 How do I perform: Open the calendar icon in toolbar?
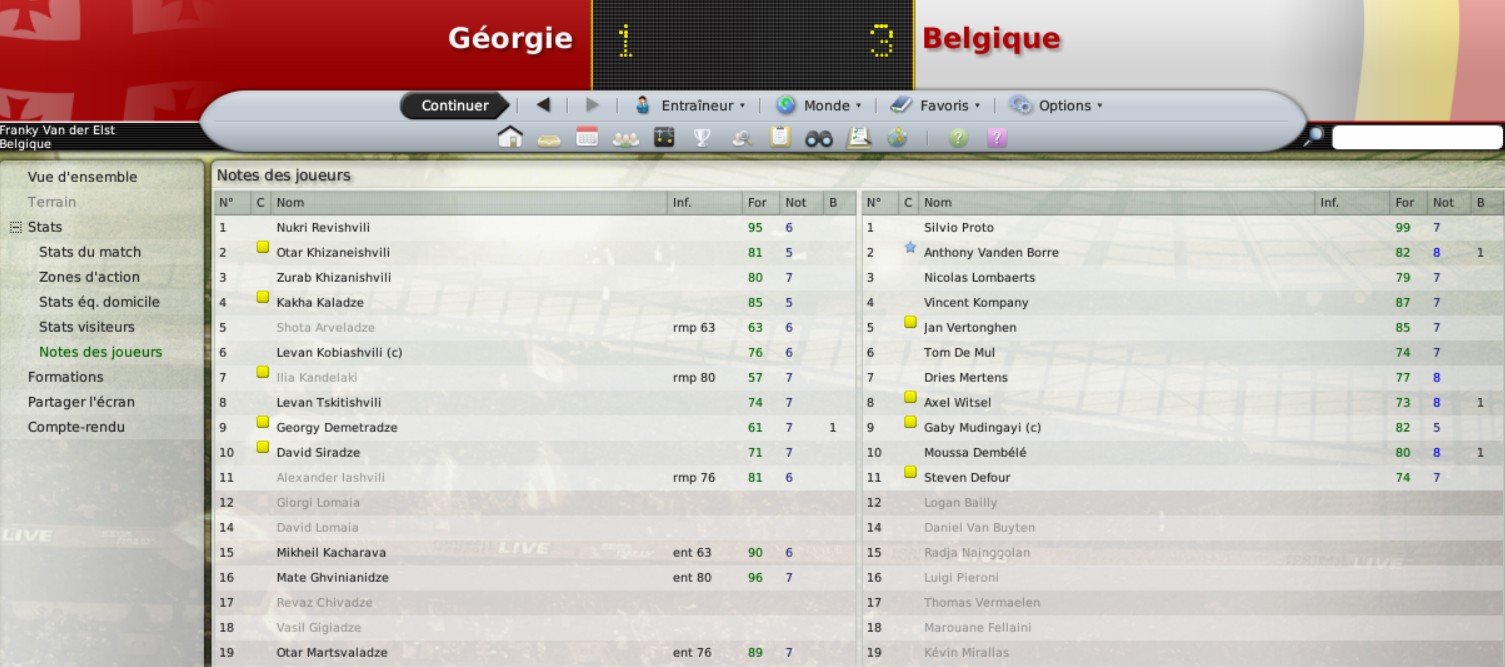point(587,138)
